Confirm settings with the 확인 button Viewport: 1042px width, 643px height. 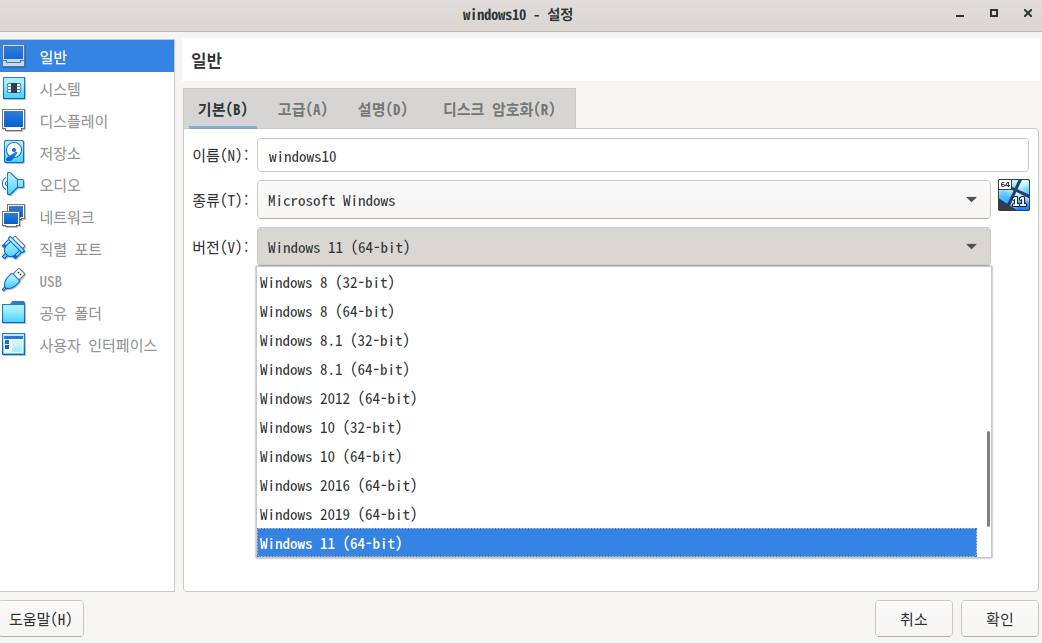pyautogui.click(x=999, y=619)
